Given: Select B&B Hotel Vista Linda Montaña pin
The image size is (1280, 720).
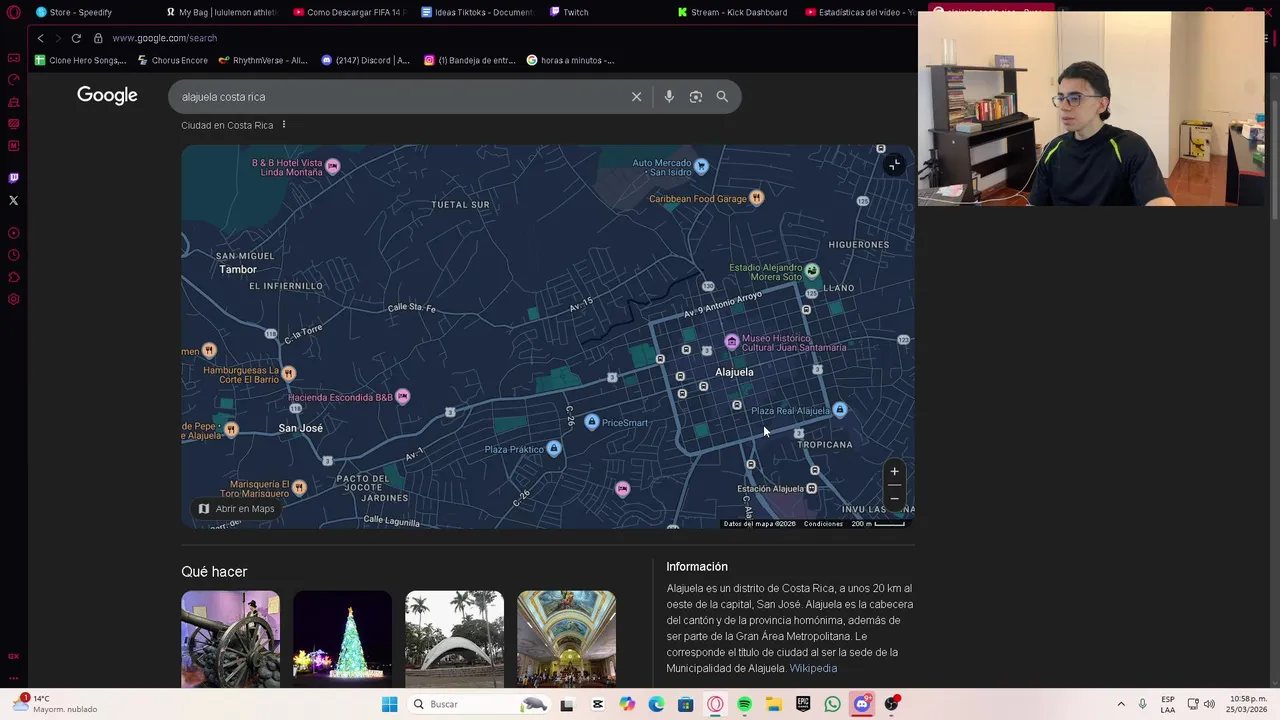Looking at the screenshot, I should click(333, 166).
